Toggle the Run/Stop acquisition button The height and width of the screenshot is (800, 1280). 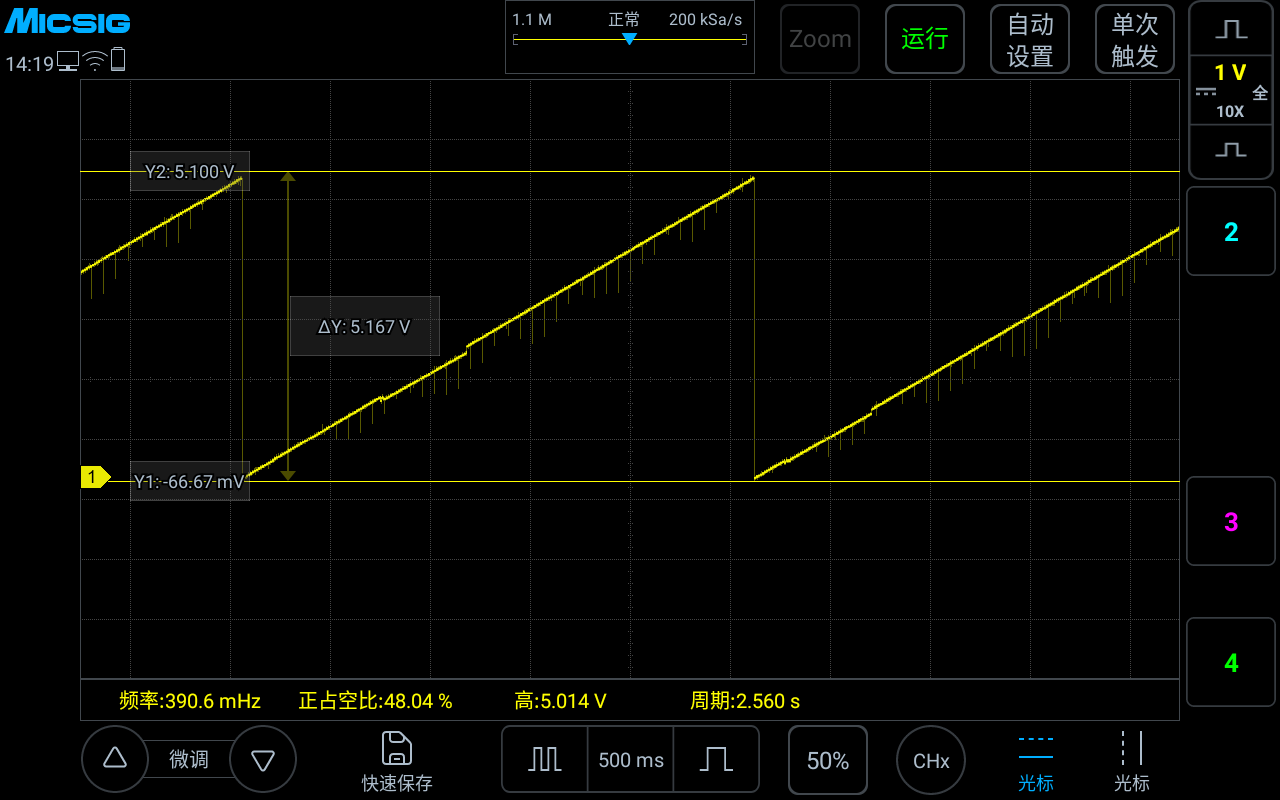pos(924,39)
